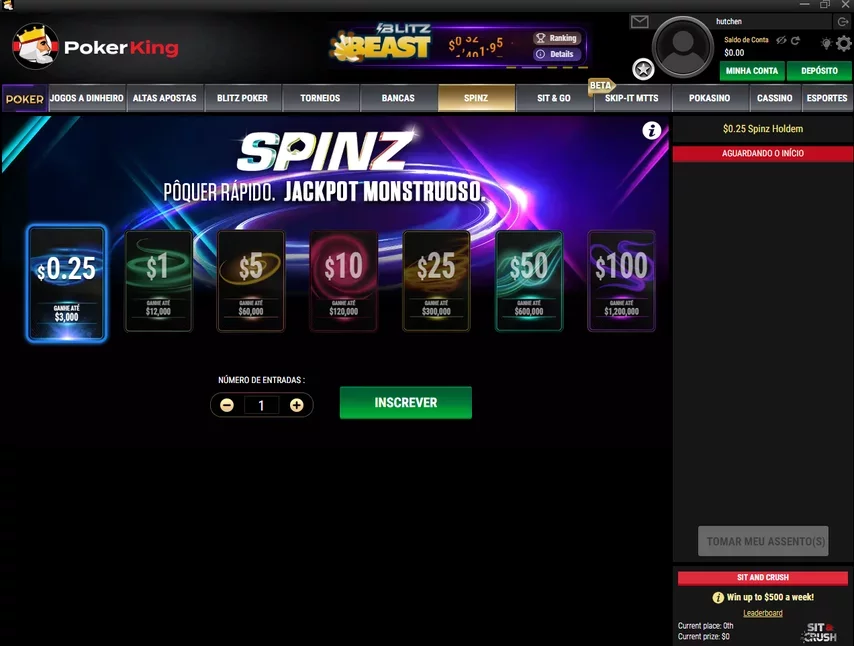Switch to the Torneios tab
Screen dimensions: 854x646
pyautogui.click(x=320, y=98)
